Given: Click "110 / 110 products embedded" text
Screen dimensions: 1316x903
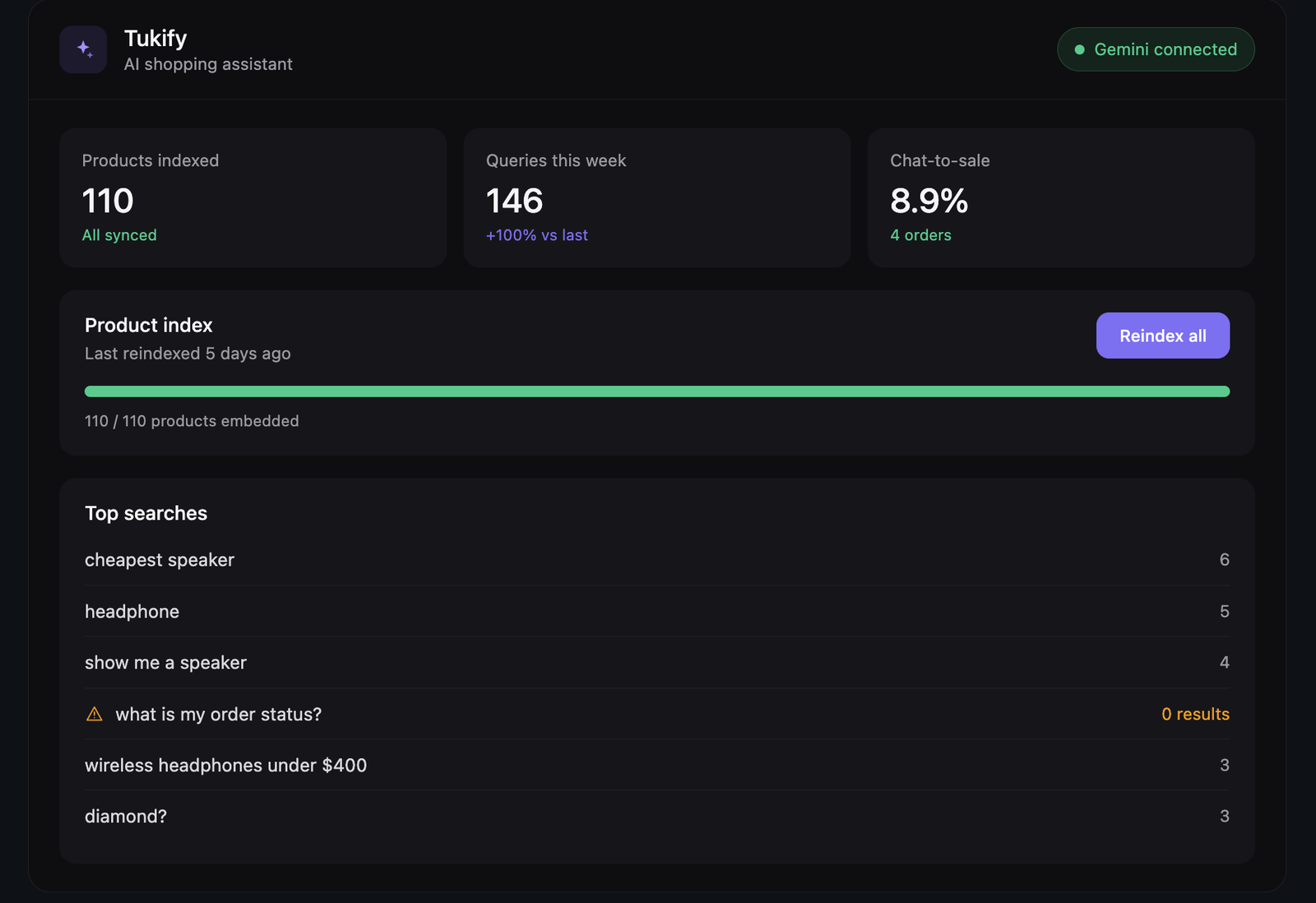Looking at the screenshot, I should (x=192, y=421).
